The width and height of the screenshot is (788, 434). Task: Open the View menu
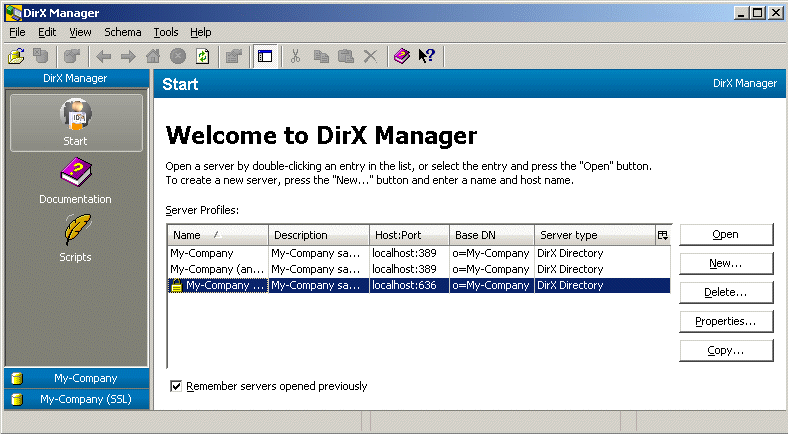point(80,32)
